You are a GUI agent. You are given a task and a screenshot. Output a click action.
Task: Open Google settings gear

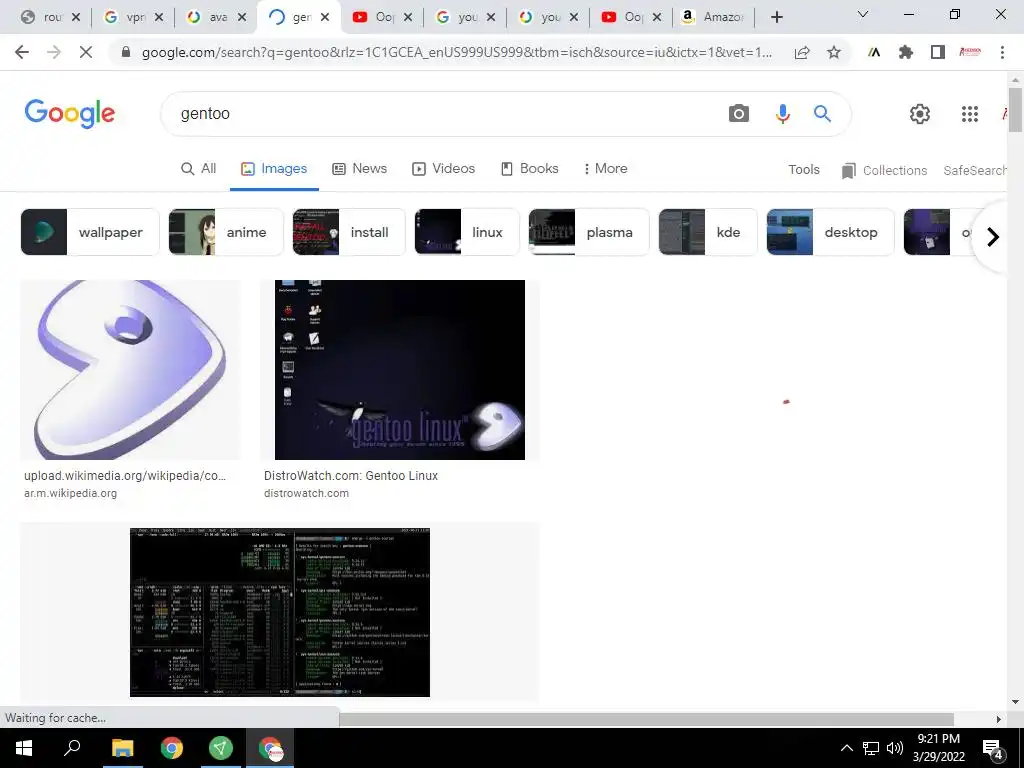click(x=920, y=114)
